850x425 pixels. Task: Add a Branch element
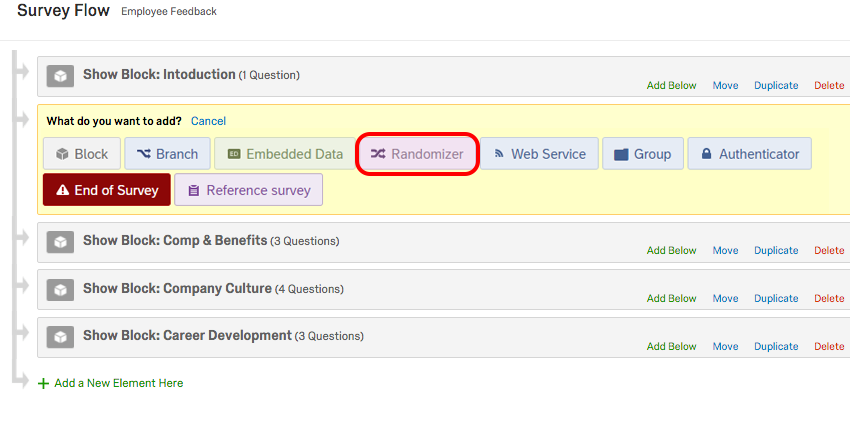(x=167, y=154)
